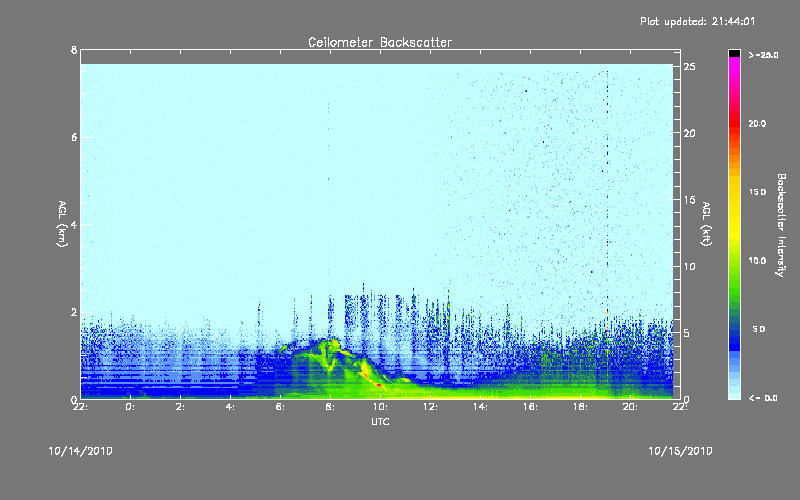Click the "20.0" colorbar label
The width and height of the screenshot is (800, 500).
pos(757,123)
